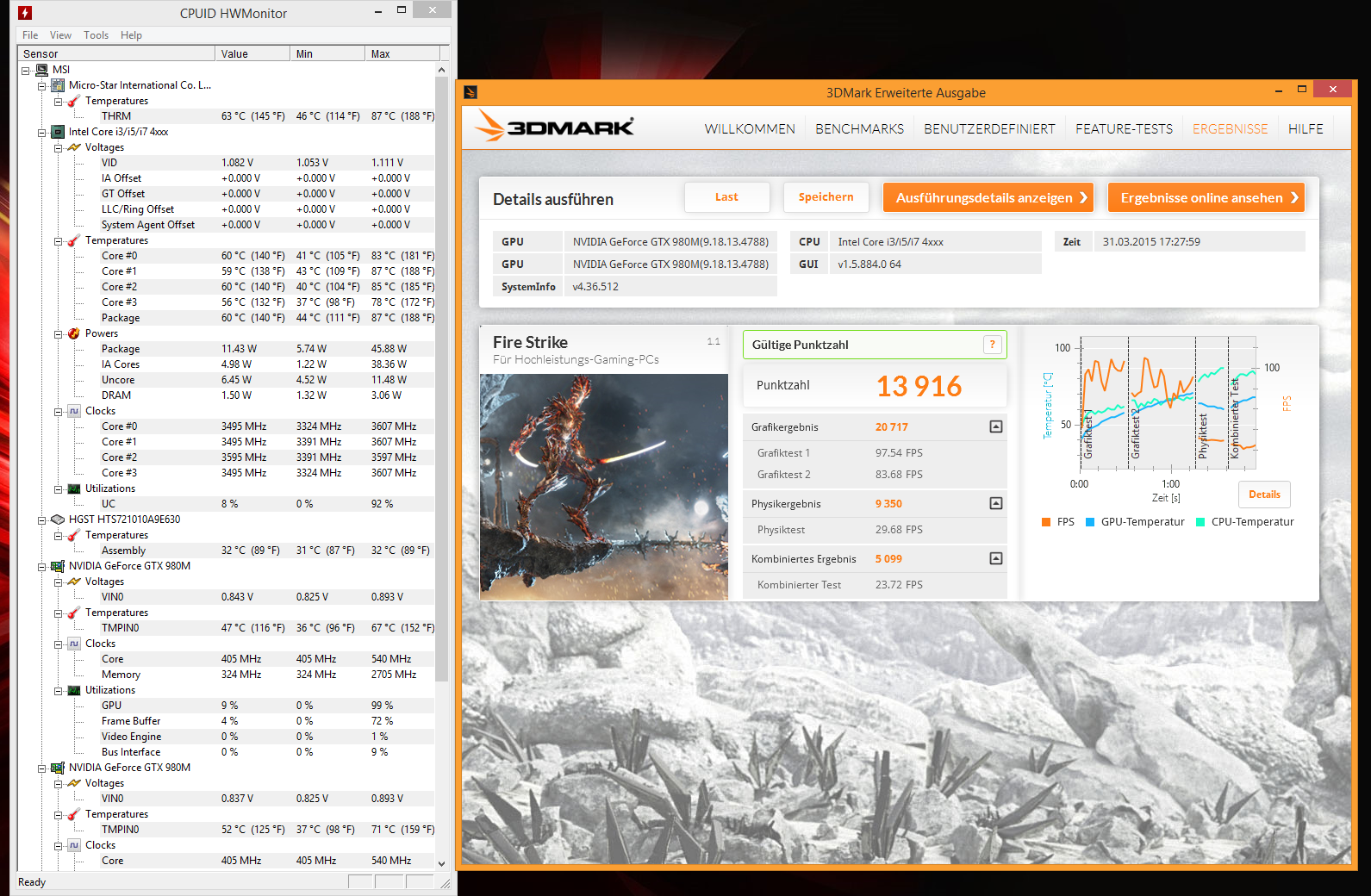1371x896 pixels.
Task: Click the flame icon beside Powers
Action: [x=74, y=333]
